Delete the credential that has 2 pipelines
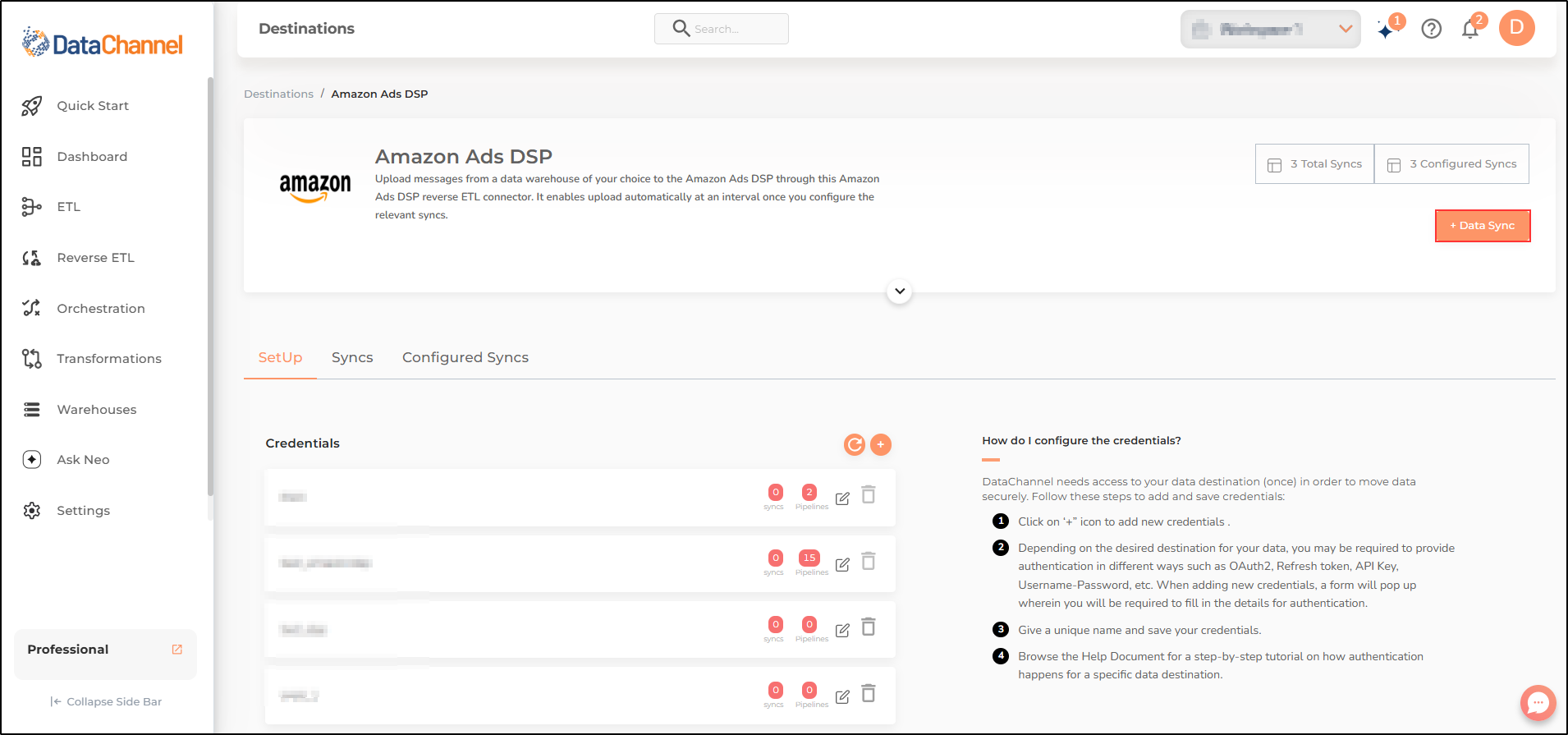1568x735 pixels. click(869, 494)
